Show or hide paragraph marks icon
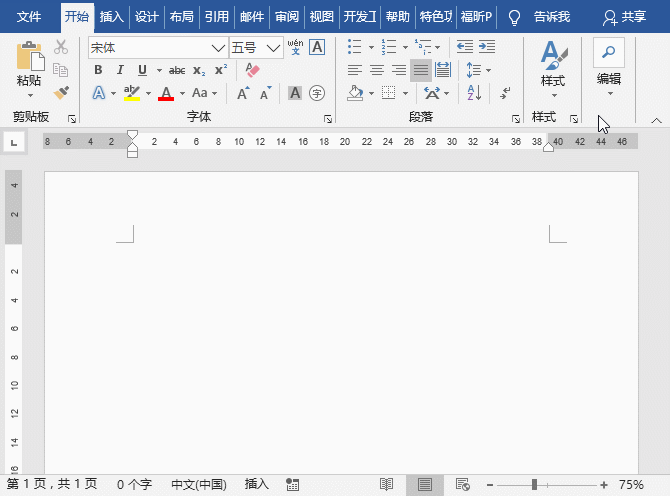This screenshot has width=670, height=496. [505, 93]
